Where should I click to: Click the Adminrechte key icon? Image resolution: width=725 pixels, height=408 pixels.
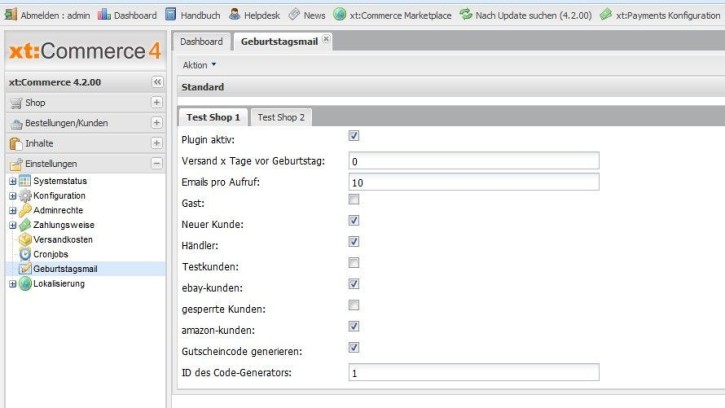(25, 210)
